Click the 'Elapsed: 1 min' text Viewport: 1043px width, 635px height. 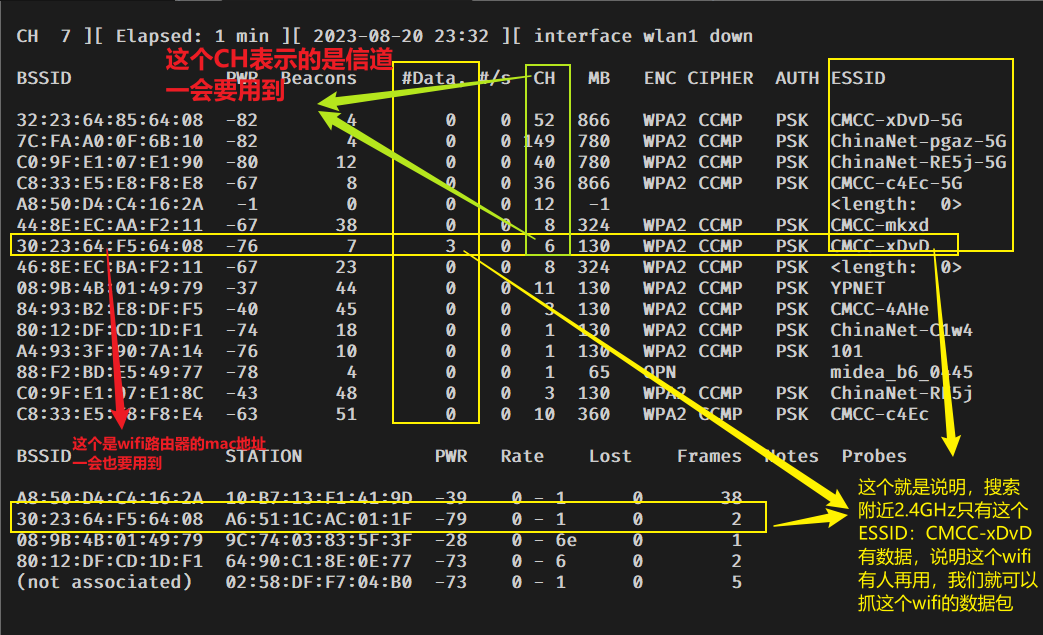coord(192,36)
